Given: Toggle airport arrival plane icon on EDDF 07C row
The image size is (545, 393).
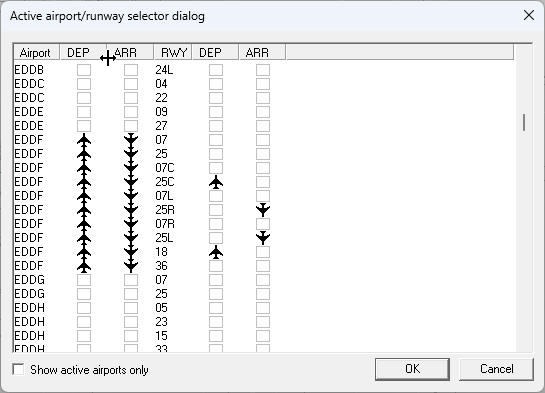Looking at the screenshot, I should [131, 168].
